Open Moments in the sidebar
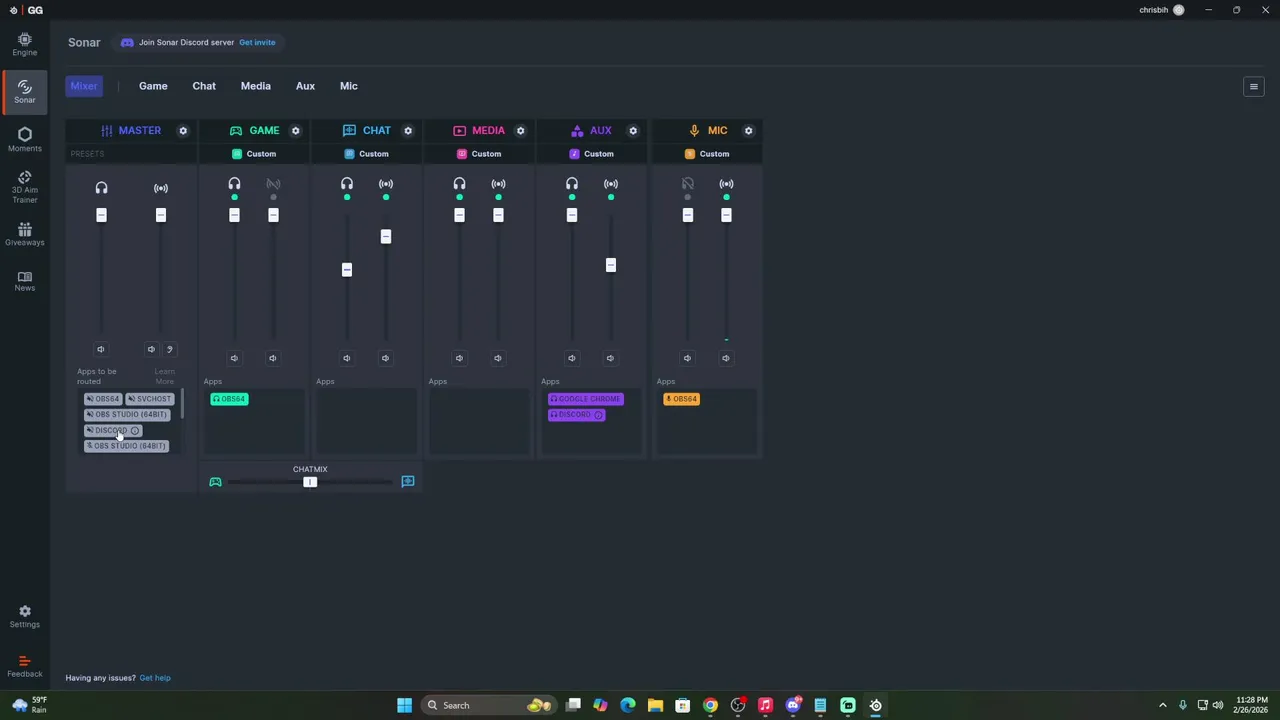Image resolution: width=1280 pixels, height=720 pixels. [24, 140]
